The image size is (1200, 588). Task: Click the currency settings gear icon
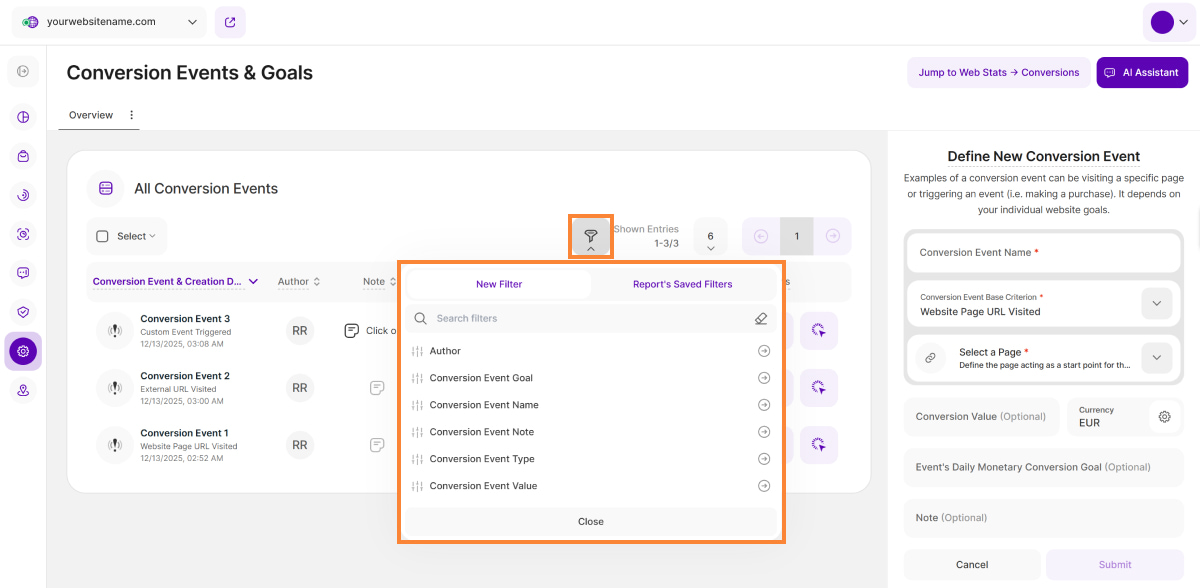[x=1164, y=417]
